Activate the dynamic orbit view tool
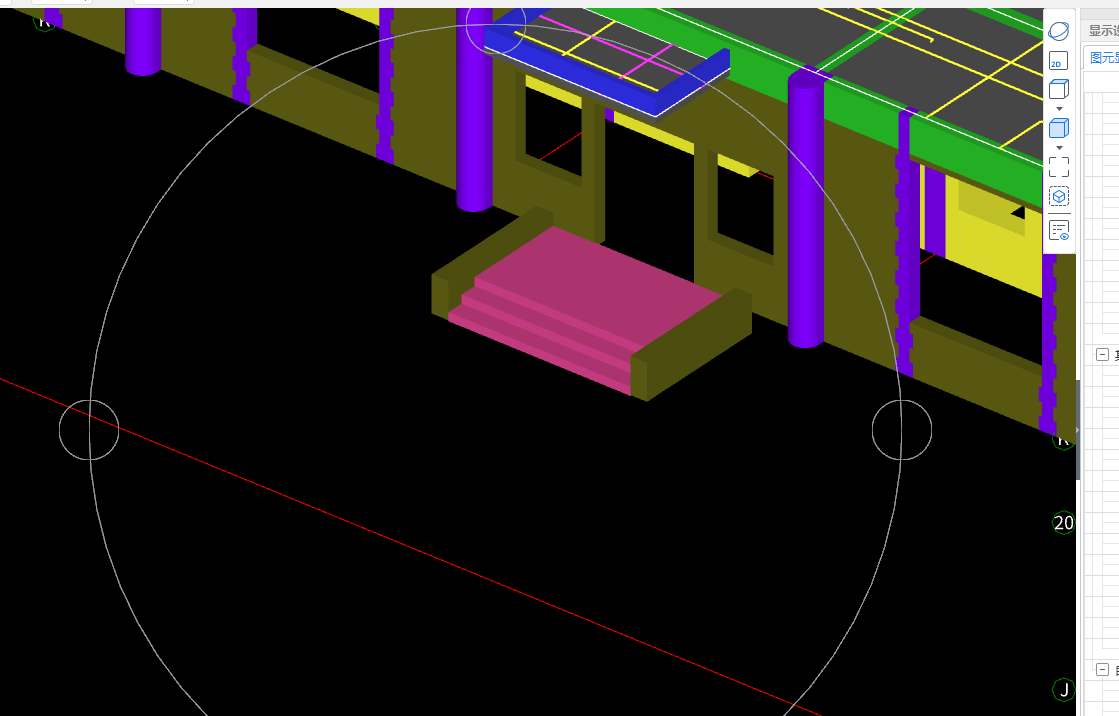The image size is (1119, 716). click(1059, 31)
